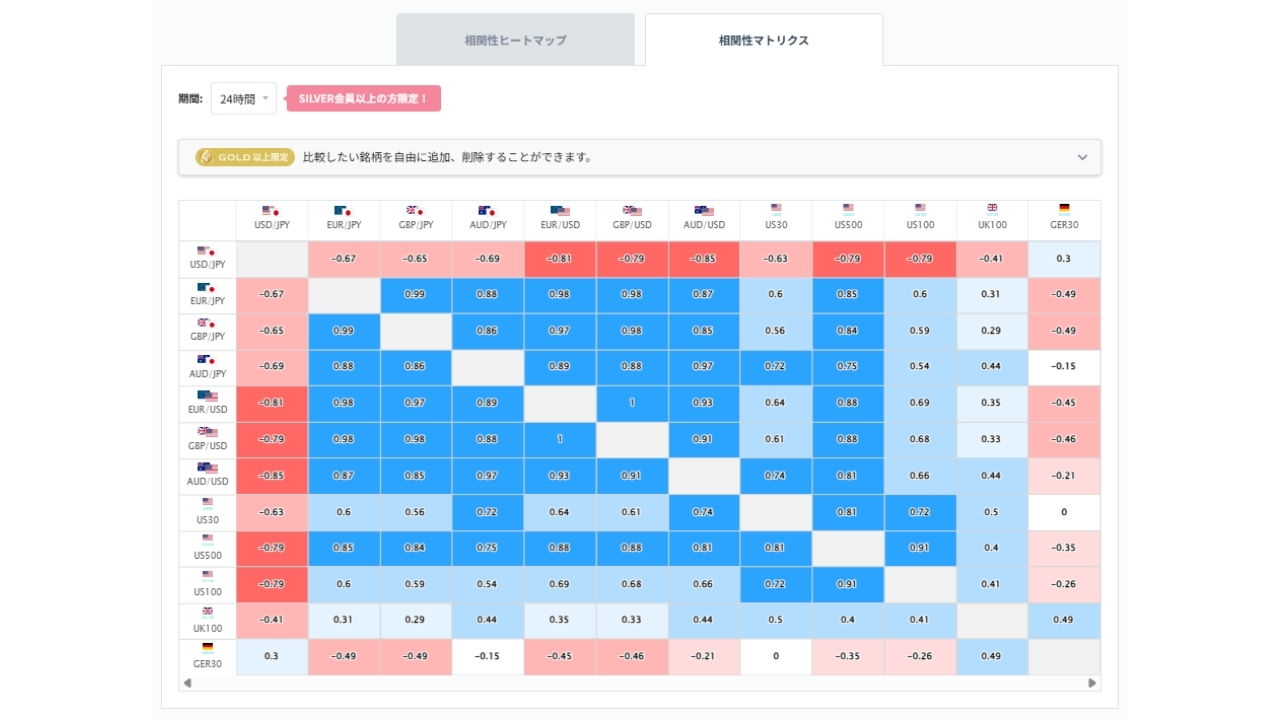Viewport: 1280px width, 720px height.
Task: Click the US30 flag icon in column header
Action: coord(776,209)
